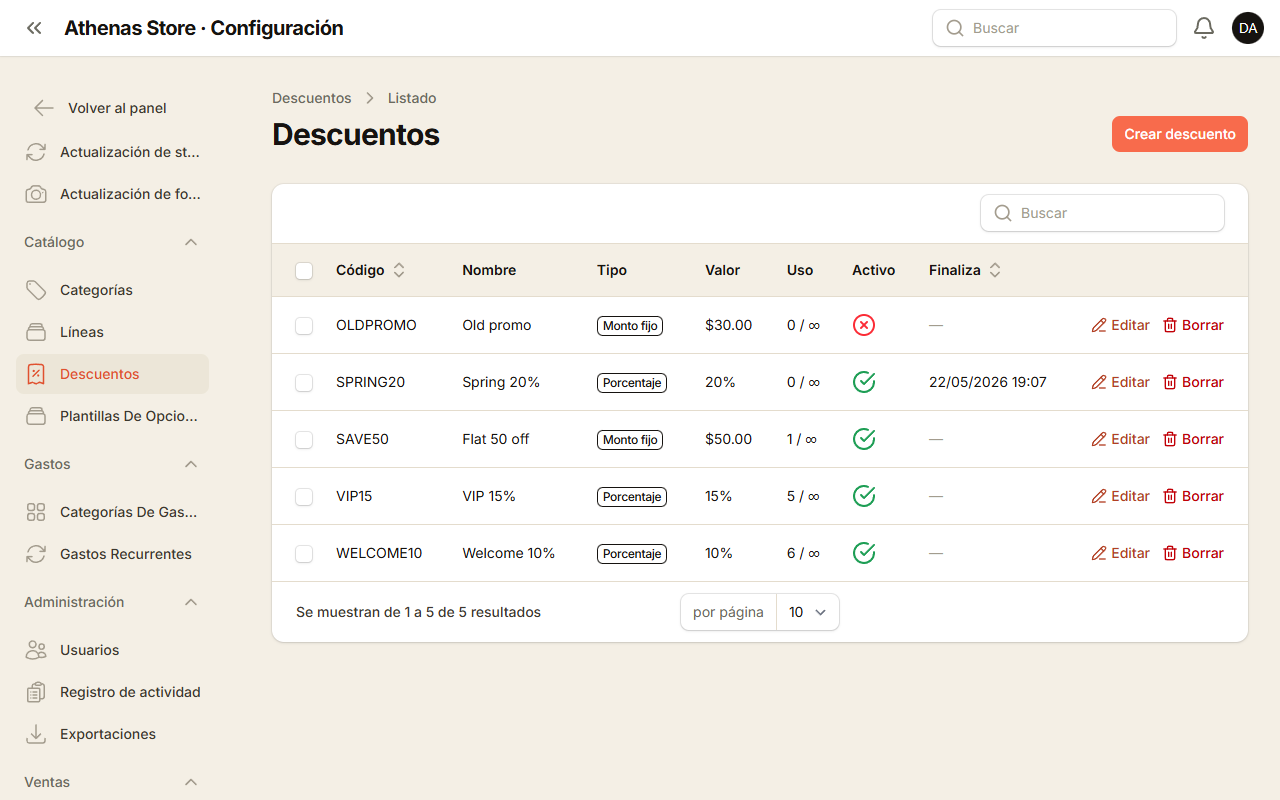
Task: Toggle the select-all checkbox in table header
Action: (x=304, y=270)
